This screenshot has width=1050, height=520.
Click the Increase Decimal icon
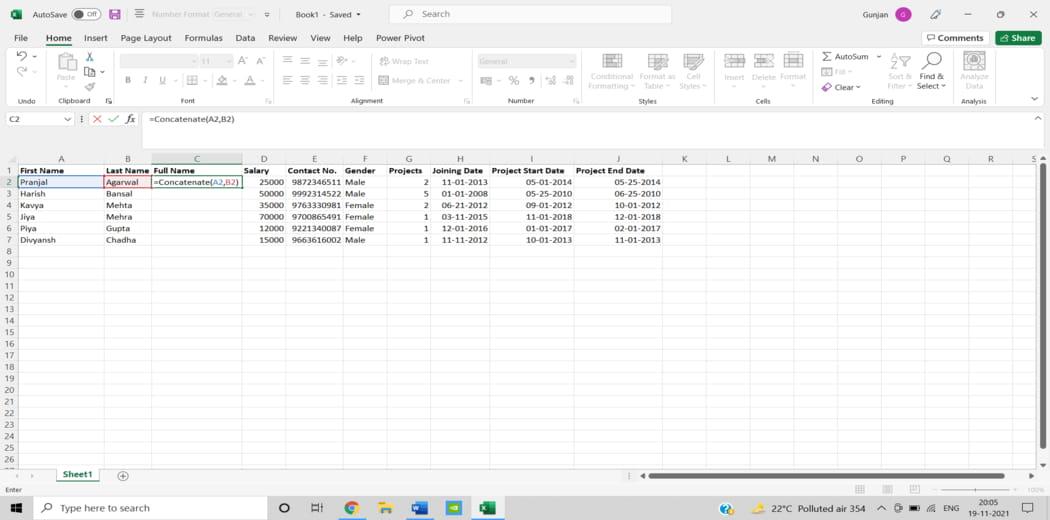coord(550,80)
